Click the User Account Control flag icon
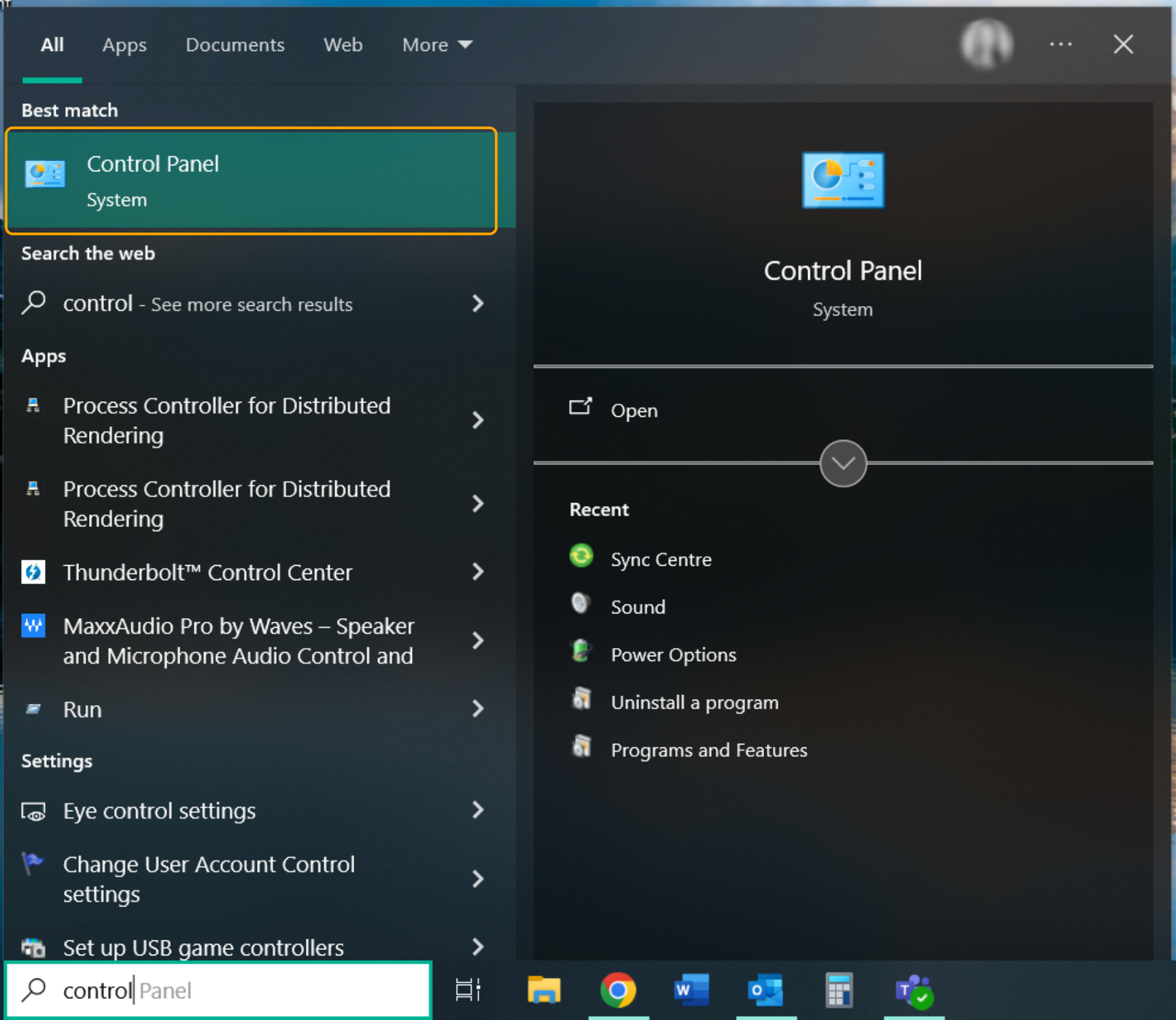 pyautogui.click(x=32, y=864)
